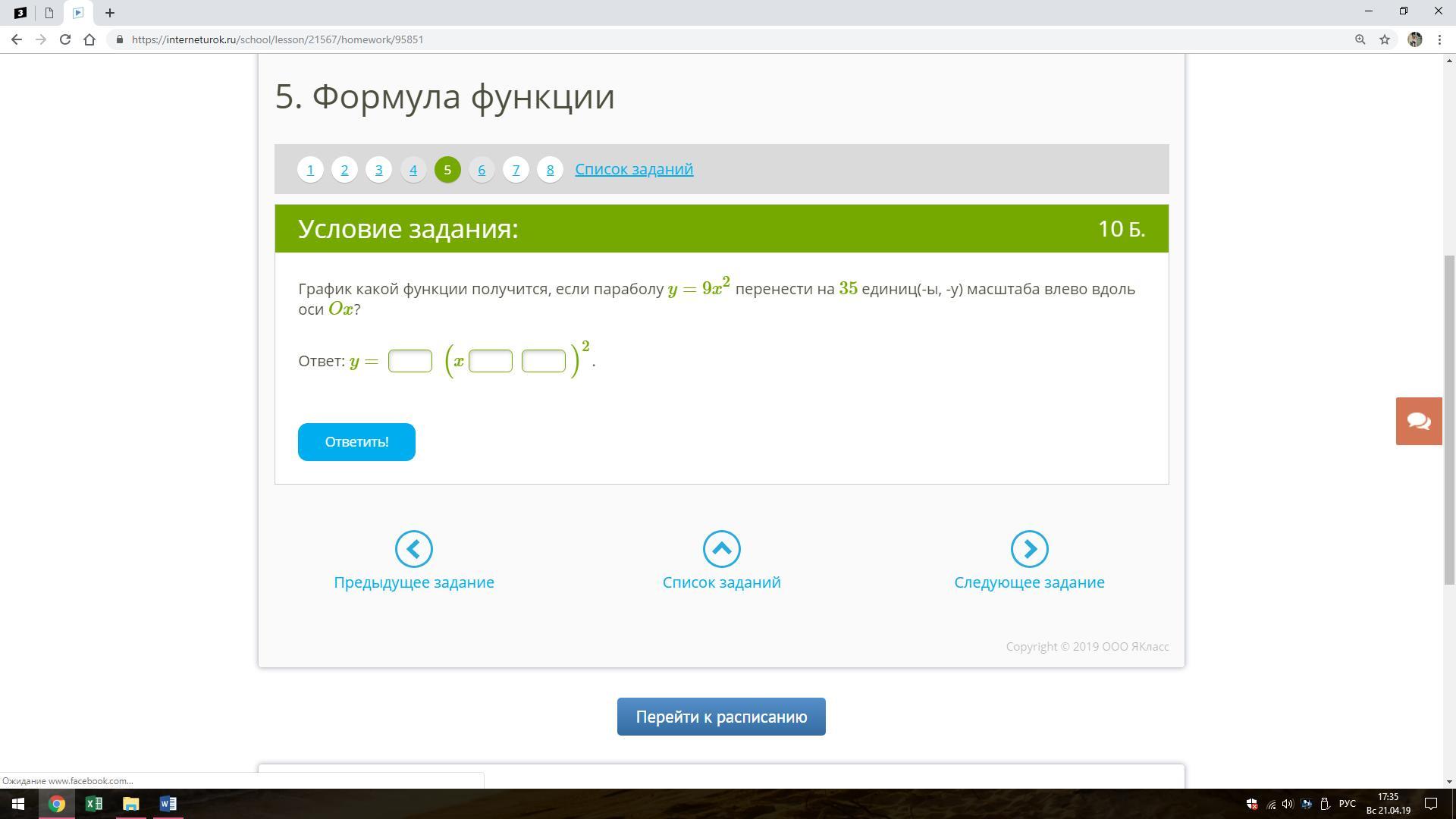
Task: Open Excel from the taskbar
Action: click(94, 804)
